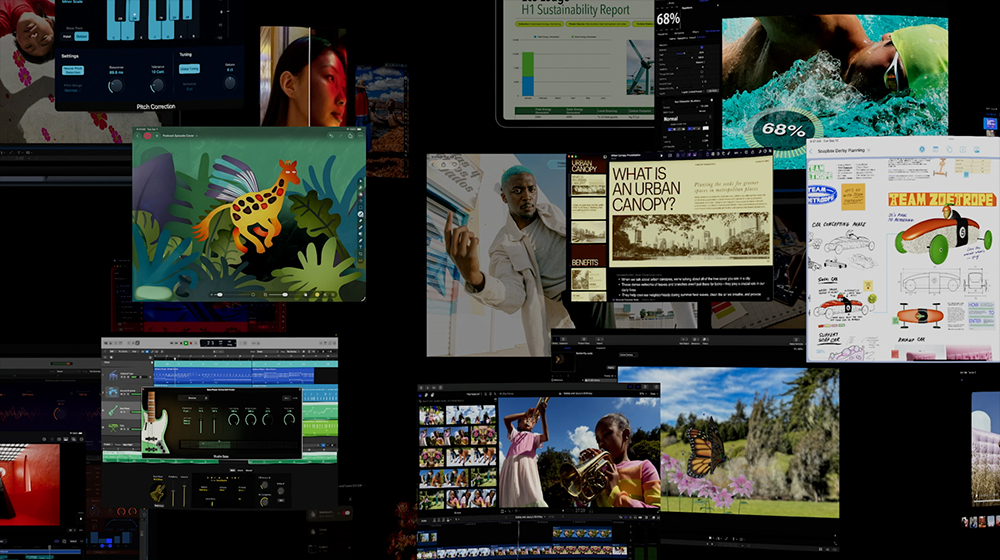The image size is (1000, 560).
Task: Select the Input pitch display button
Action: click(67, 37)
